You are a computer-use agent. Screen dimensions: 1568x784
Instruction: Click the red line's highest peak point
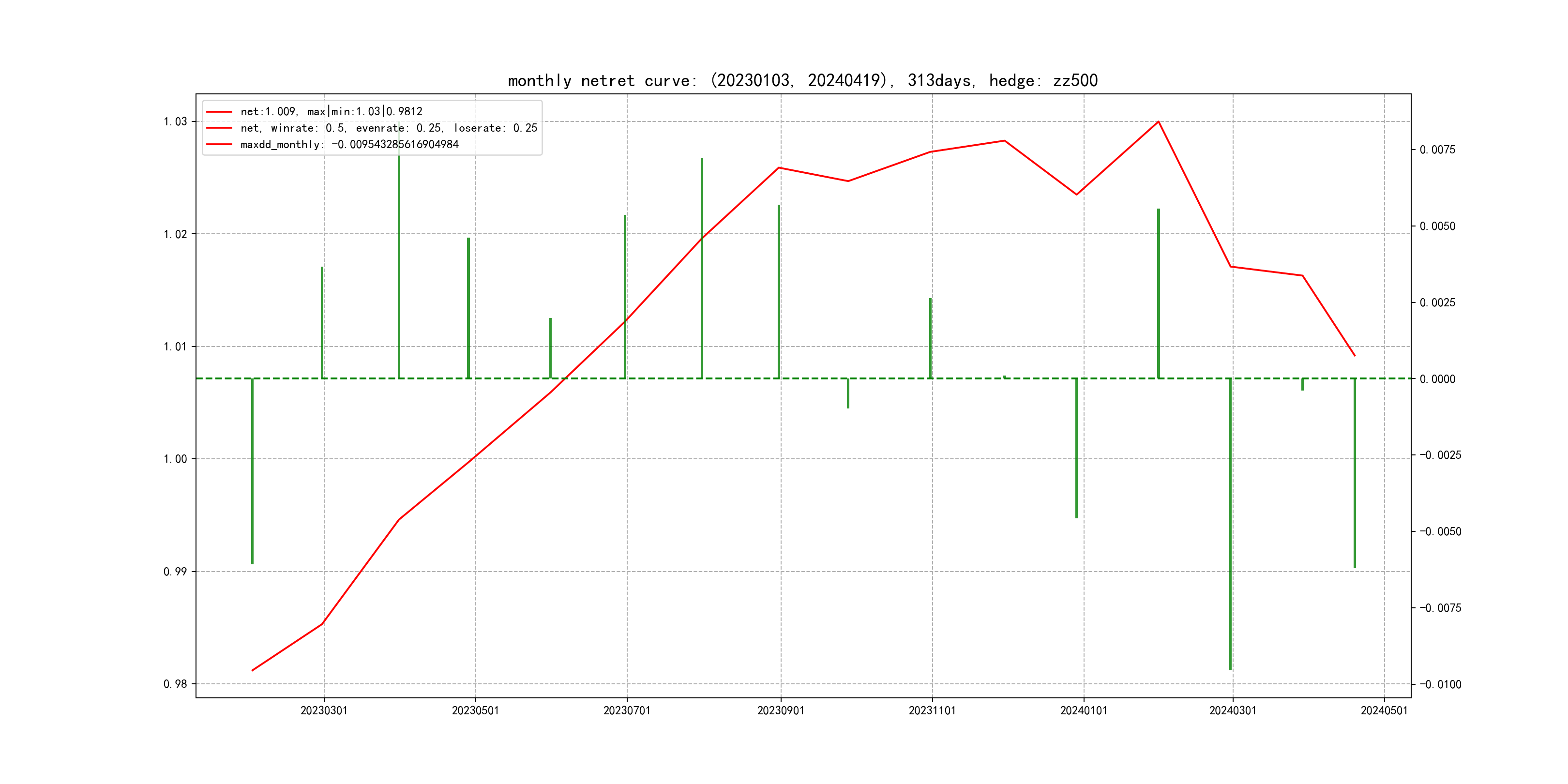point(1159,122)
